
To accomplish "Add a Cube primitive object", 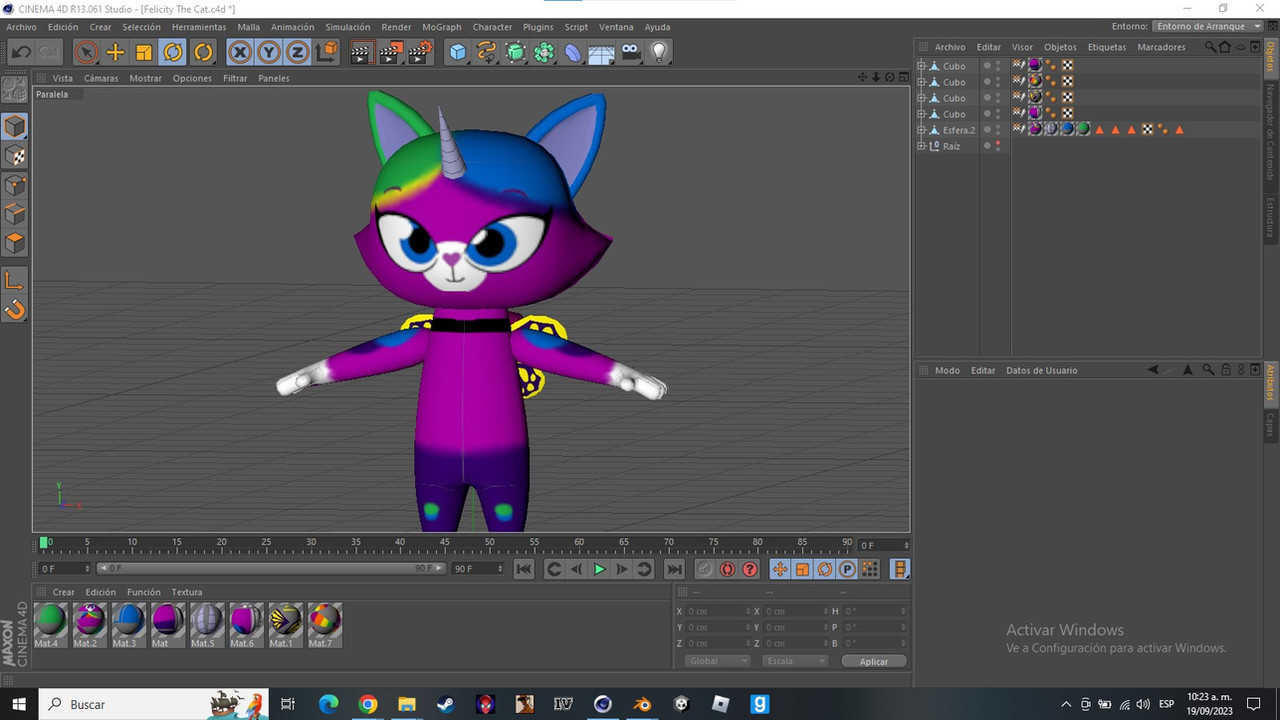I will tap(457, 52).
